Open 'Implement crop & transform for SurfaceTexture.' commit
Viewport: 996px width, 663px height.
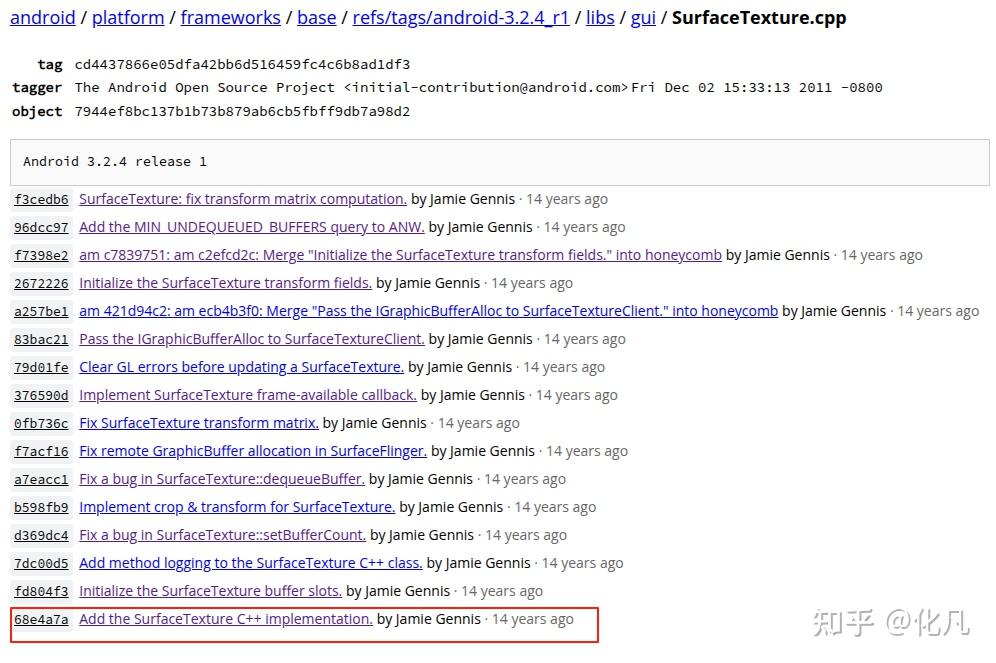(236, 507)
